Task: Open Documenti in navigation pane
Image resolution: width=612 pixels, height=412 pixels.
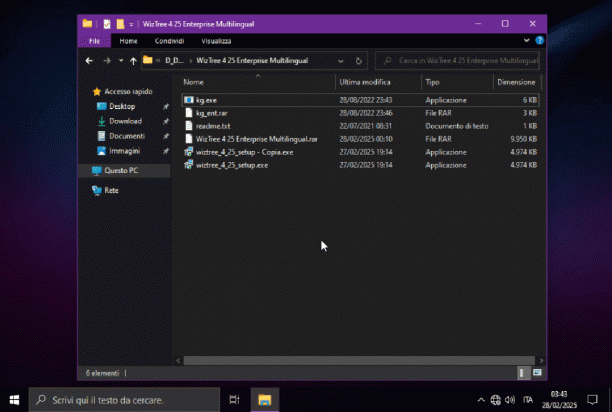Action: 126,136
